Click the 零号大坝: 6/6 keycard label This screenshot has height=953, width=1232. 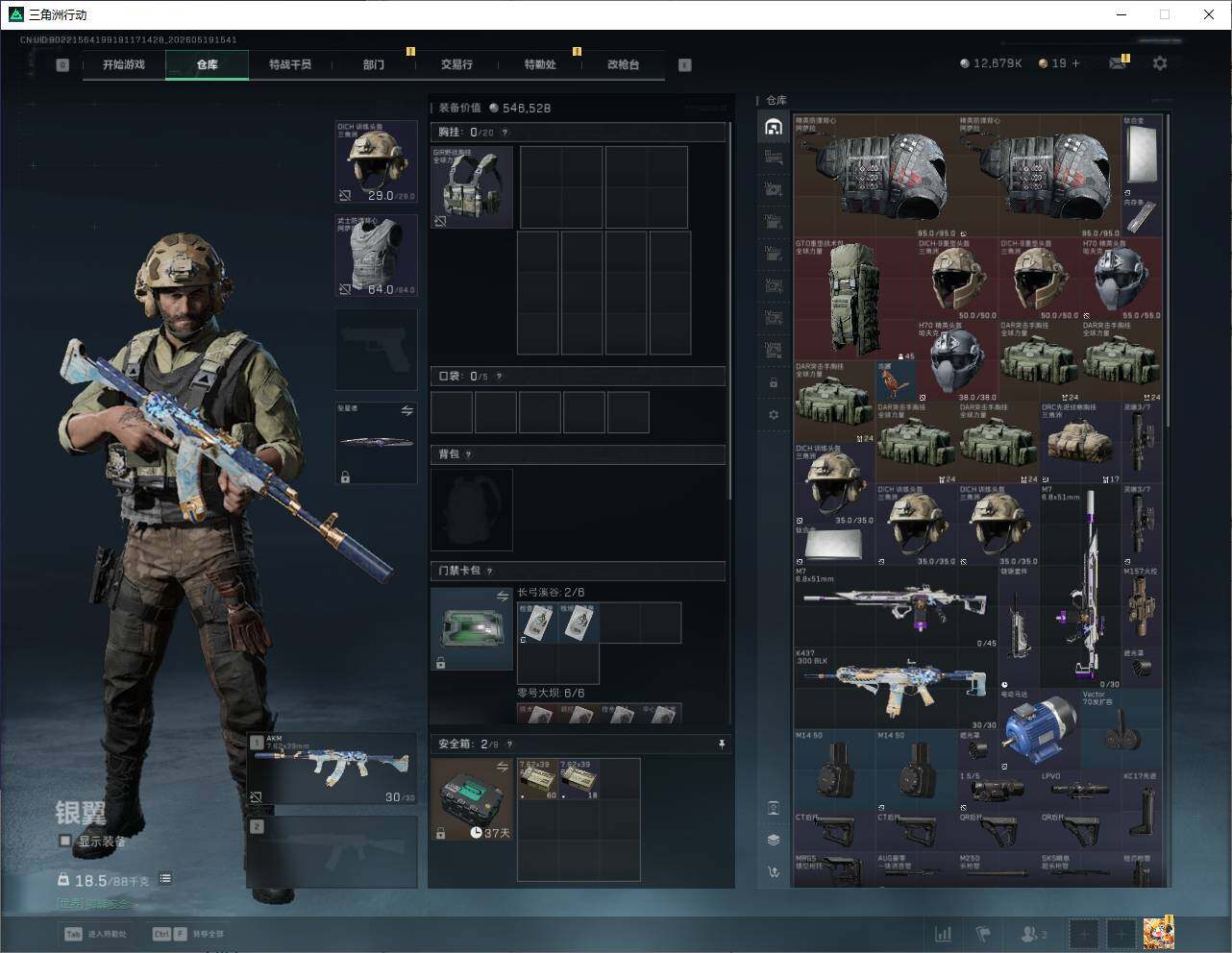tap(551, 693)
